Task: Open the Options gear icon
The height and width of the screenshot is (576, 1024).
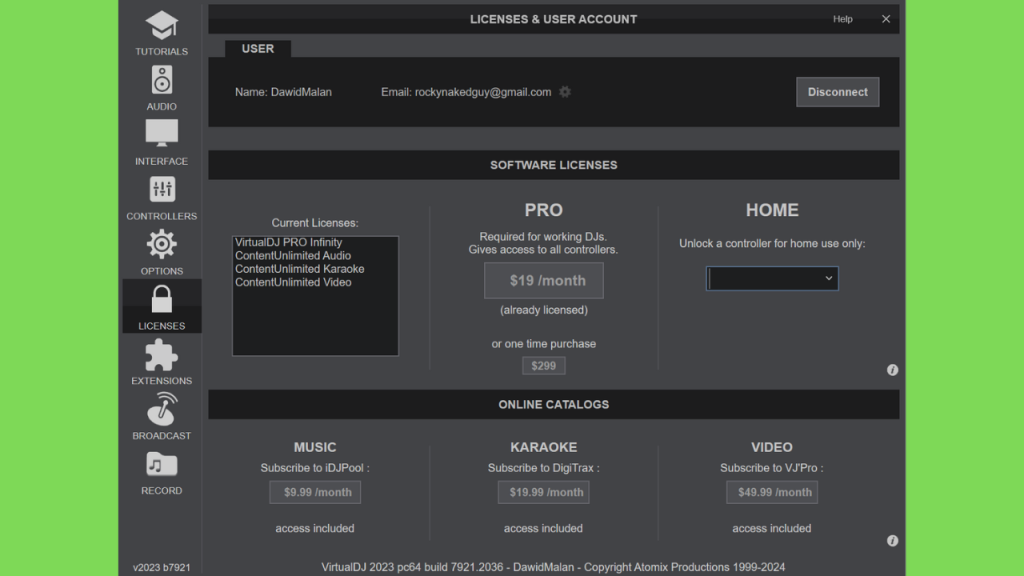Action: coord(161,244)
